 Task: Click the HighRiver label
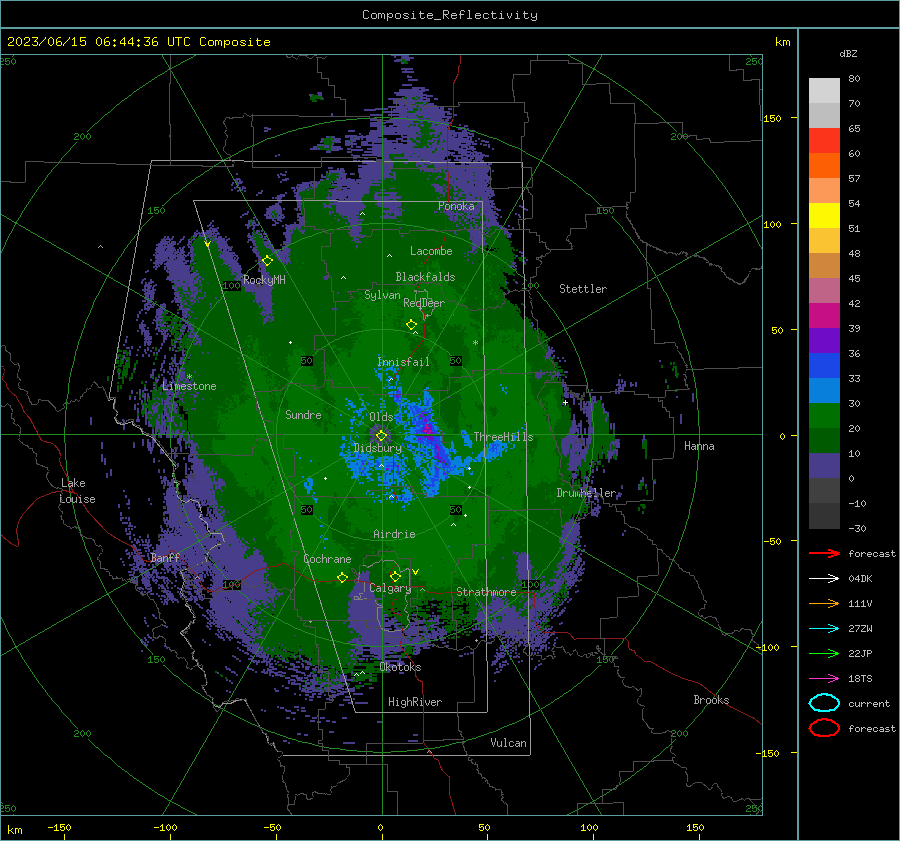[x=415, y=702]
